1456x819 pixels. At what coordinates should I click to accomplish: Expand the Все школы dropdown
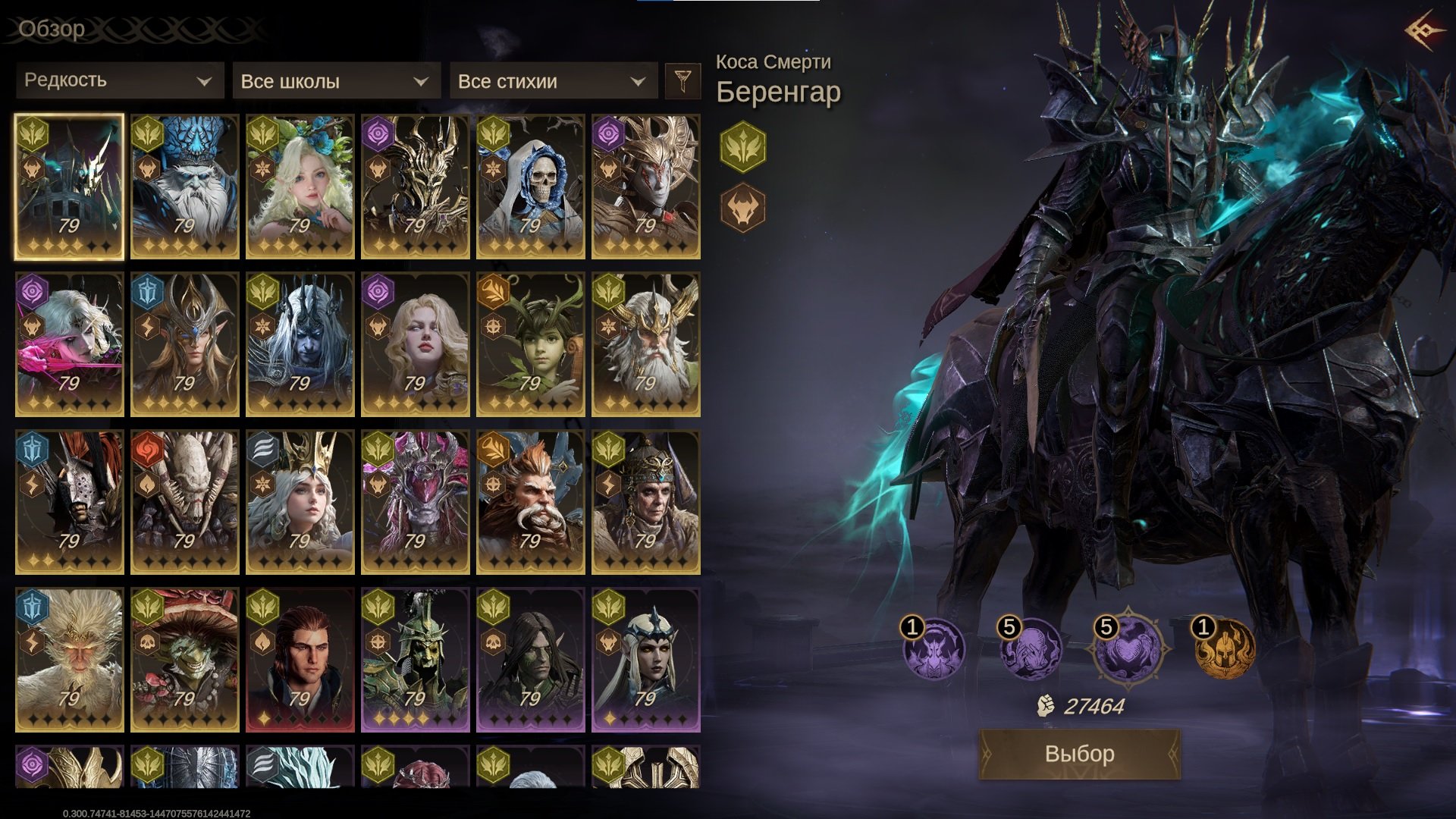(x=337, y=80)
